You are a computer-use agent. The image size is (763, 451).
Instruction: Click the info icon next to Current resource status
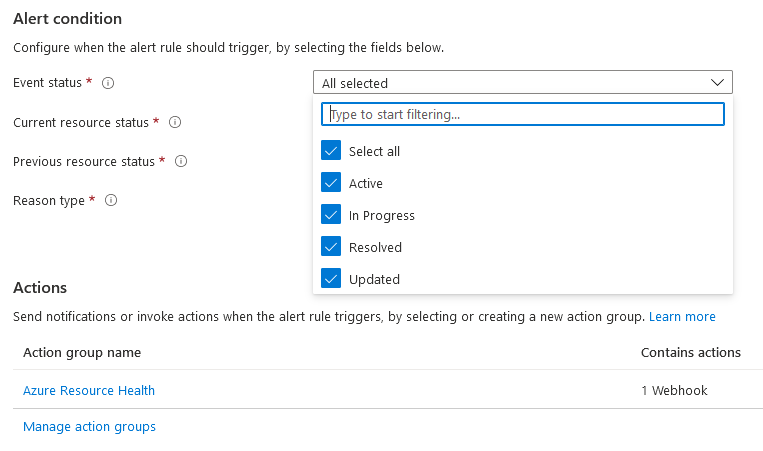tap(175, 122)
